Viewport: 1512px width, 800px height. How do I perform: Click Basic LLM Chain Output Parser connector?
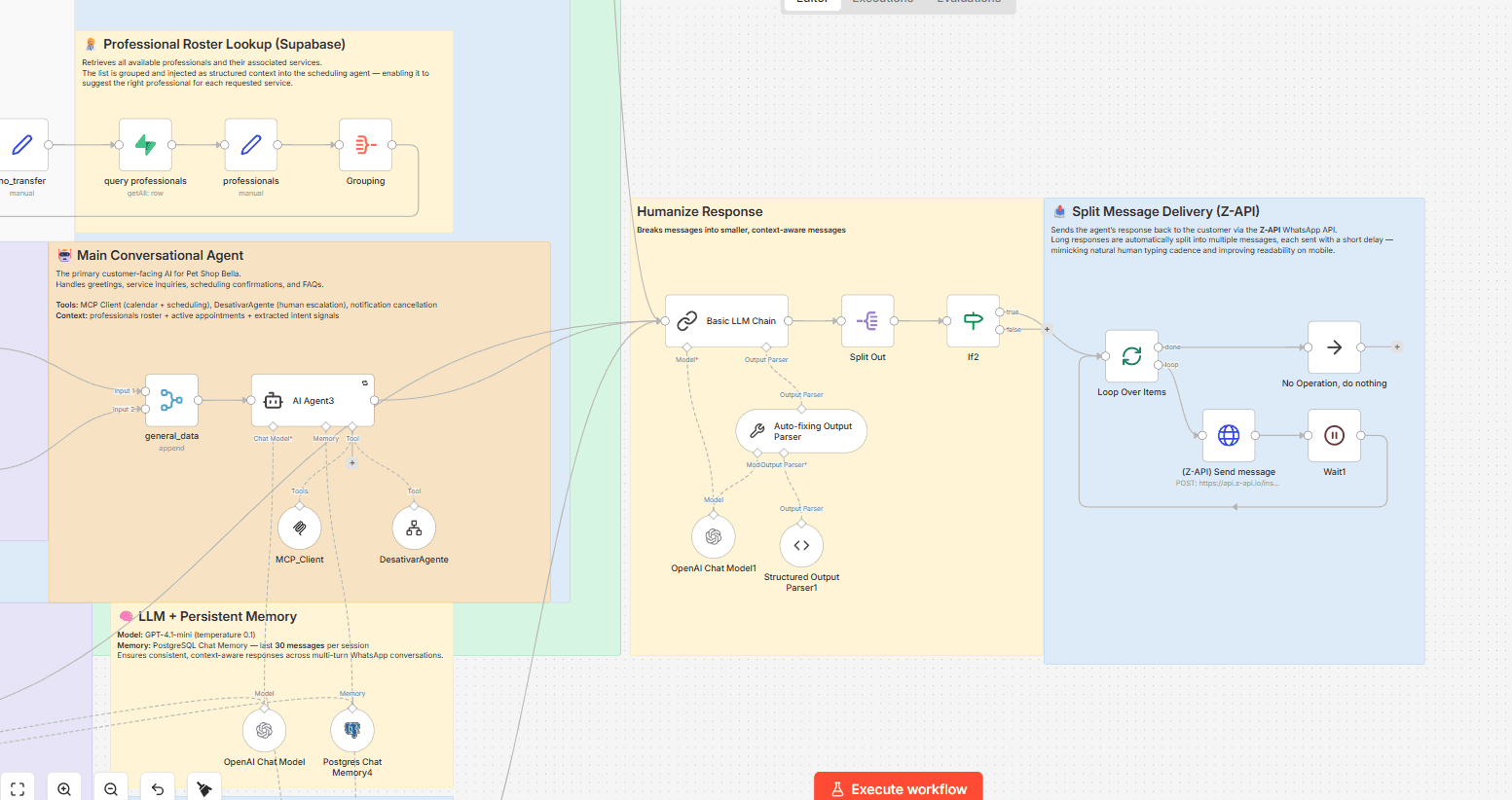pyautogui.click(x=766, y=346)
